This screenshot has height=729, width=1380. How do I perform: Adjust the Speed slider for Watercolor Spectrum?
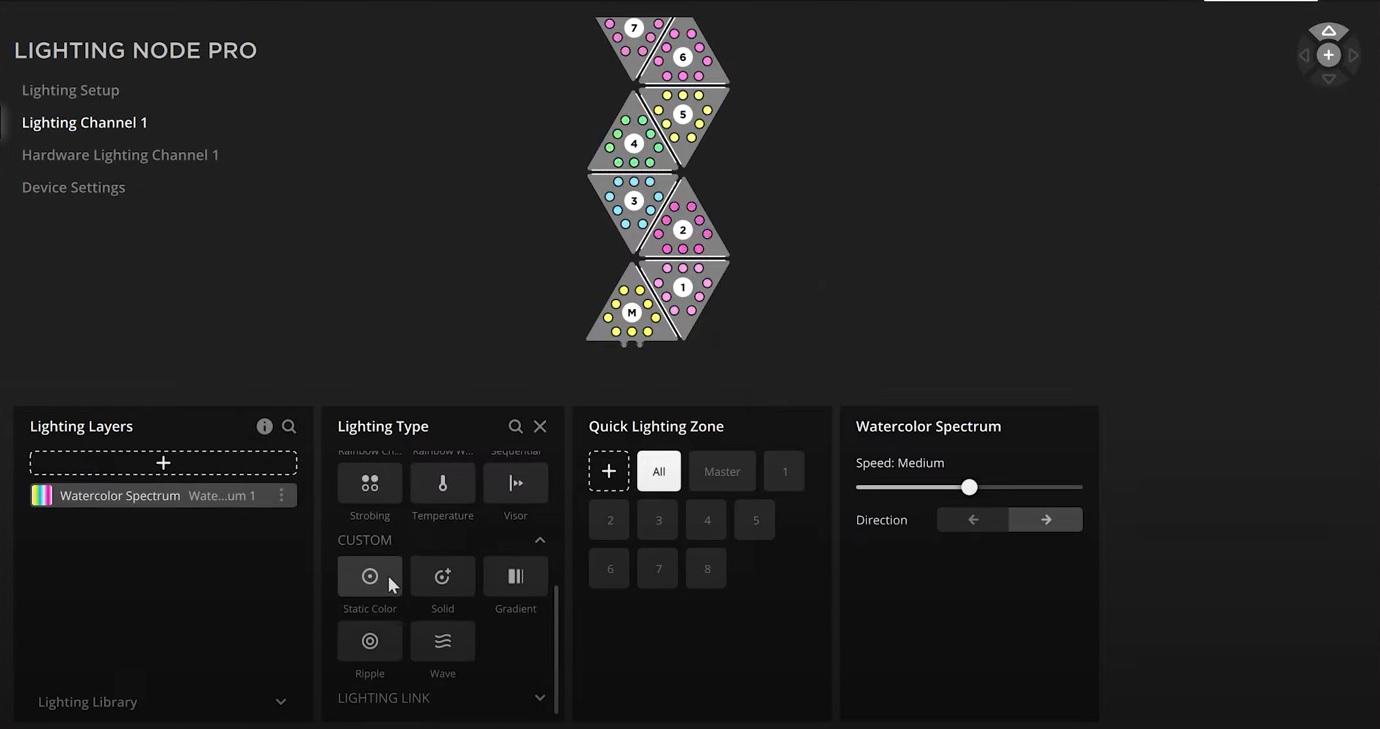[x=968, y=487]
